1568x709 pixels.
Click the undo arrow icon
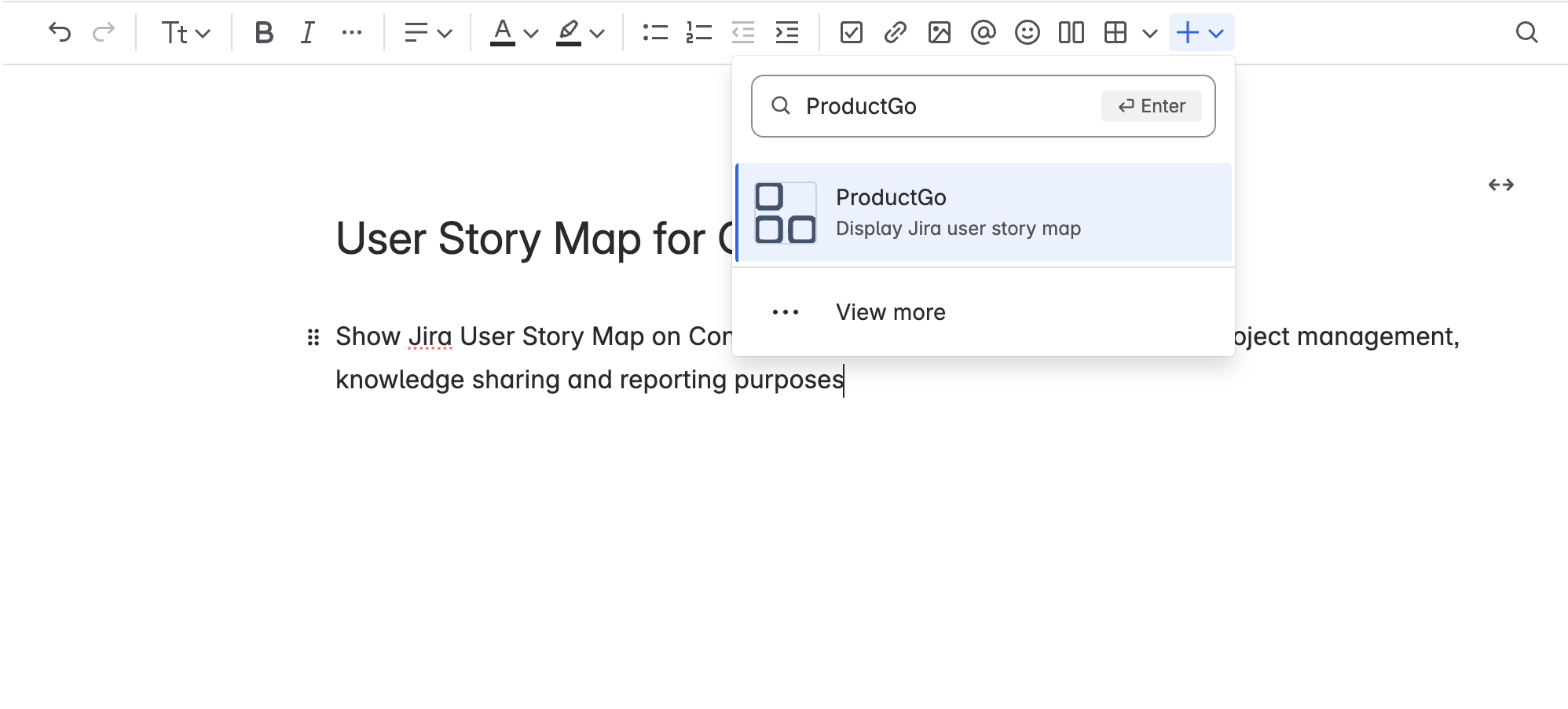point(60,32)
